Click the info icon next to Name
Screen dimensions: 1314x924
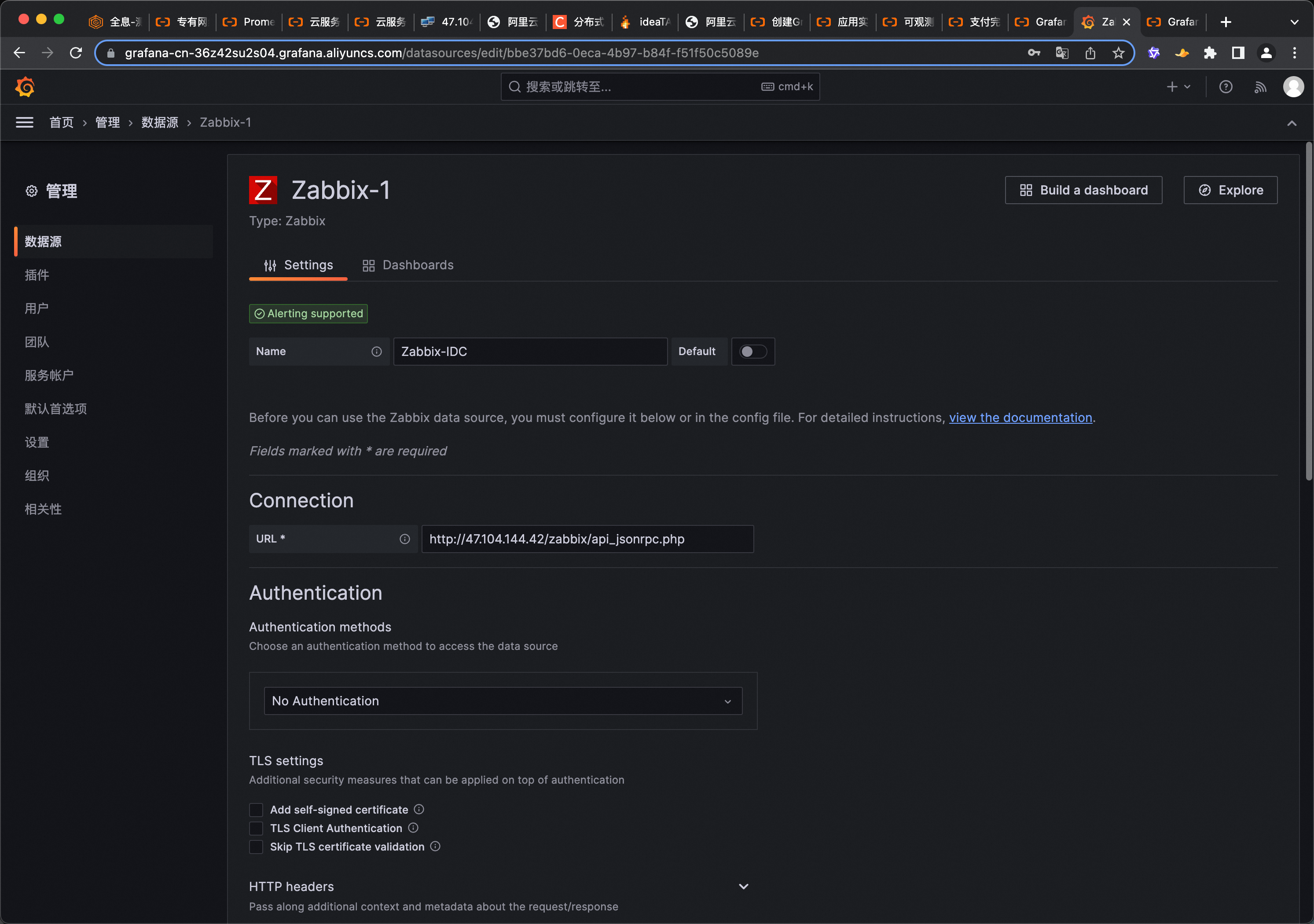(x=376, y=351)
